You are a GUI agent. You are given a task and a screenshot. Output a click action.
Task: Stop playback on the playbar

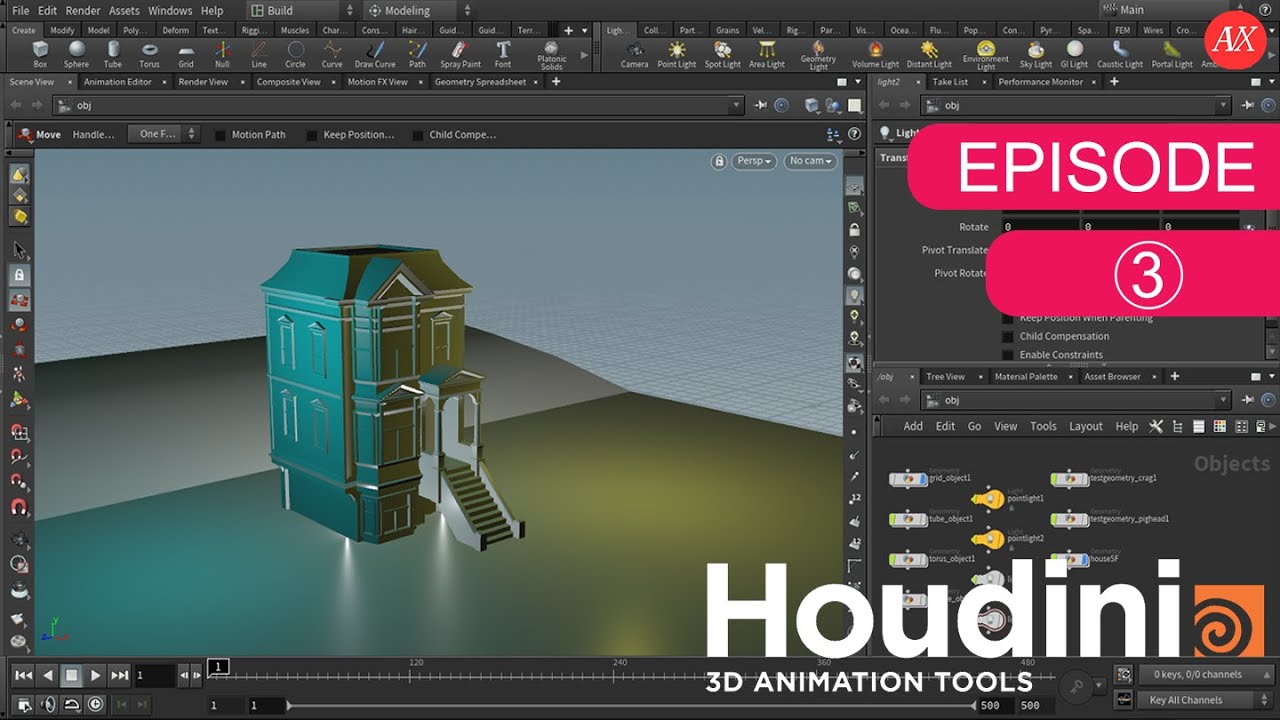(72, 676)
